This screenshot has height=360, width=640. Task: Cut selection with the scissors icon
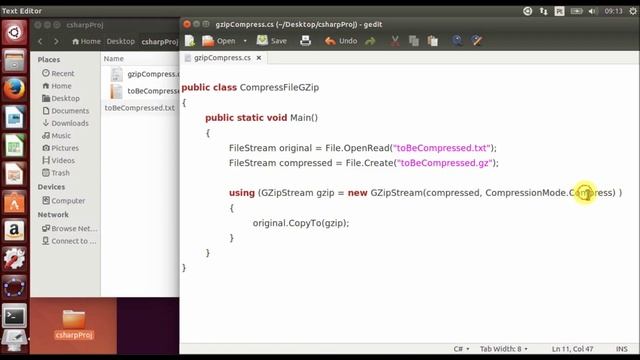[395, 41]
